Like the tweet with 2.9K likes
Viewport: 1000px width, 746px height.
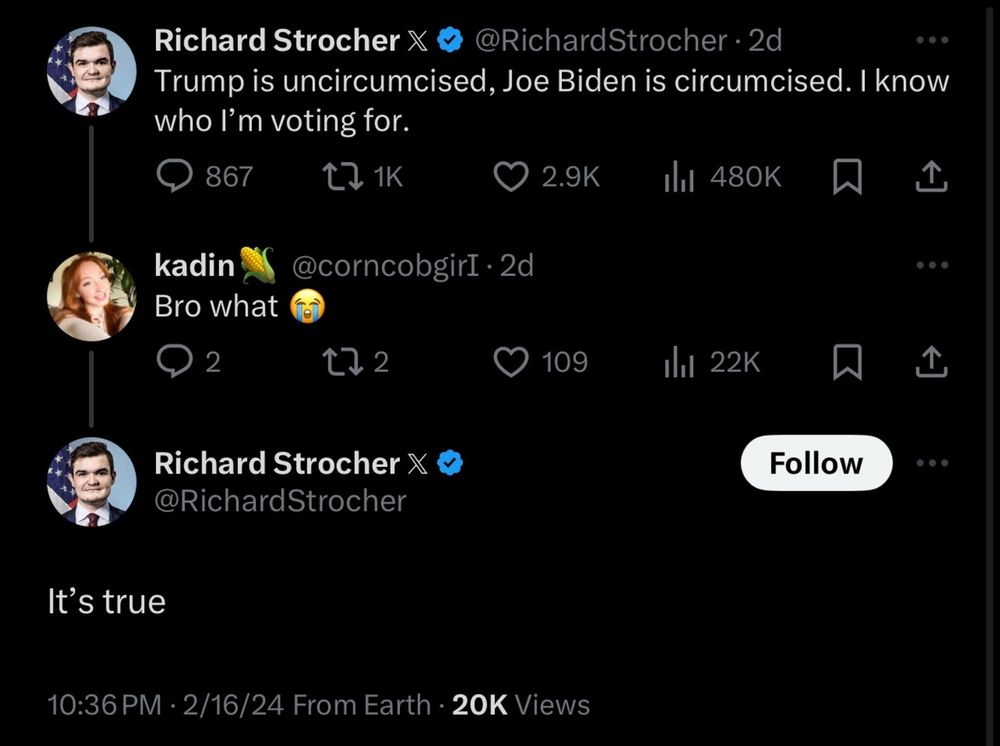coord(511,177)
